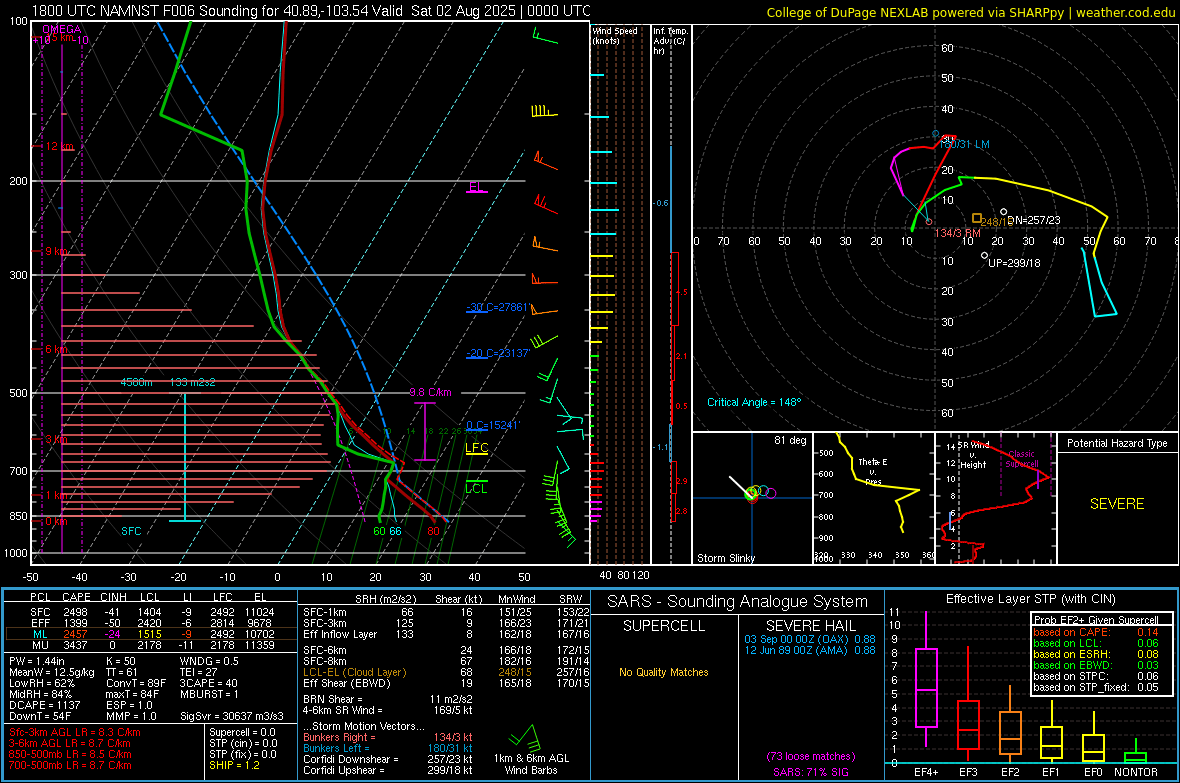
Task: Click the red 'Bunkers Right = 134/3 kt' line
Action: [x=388, y=737]
